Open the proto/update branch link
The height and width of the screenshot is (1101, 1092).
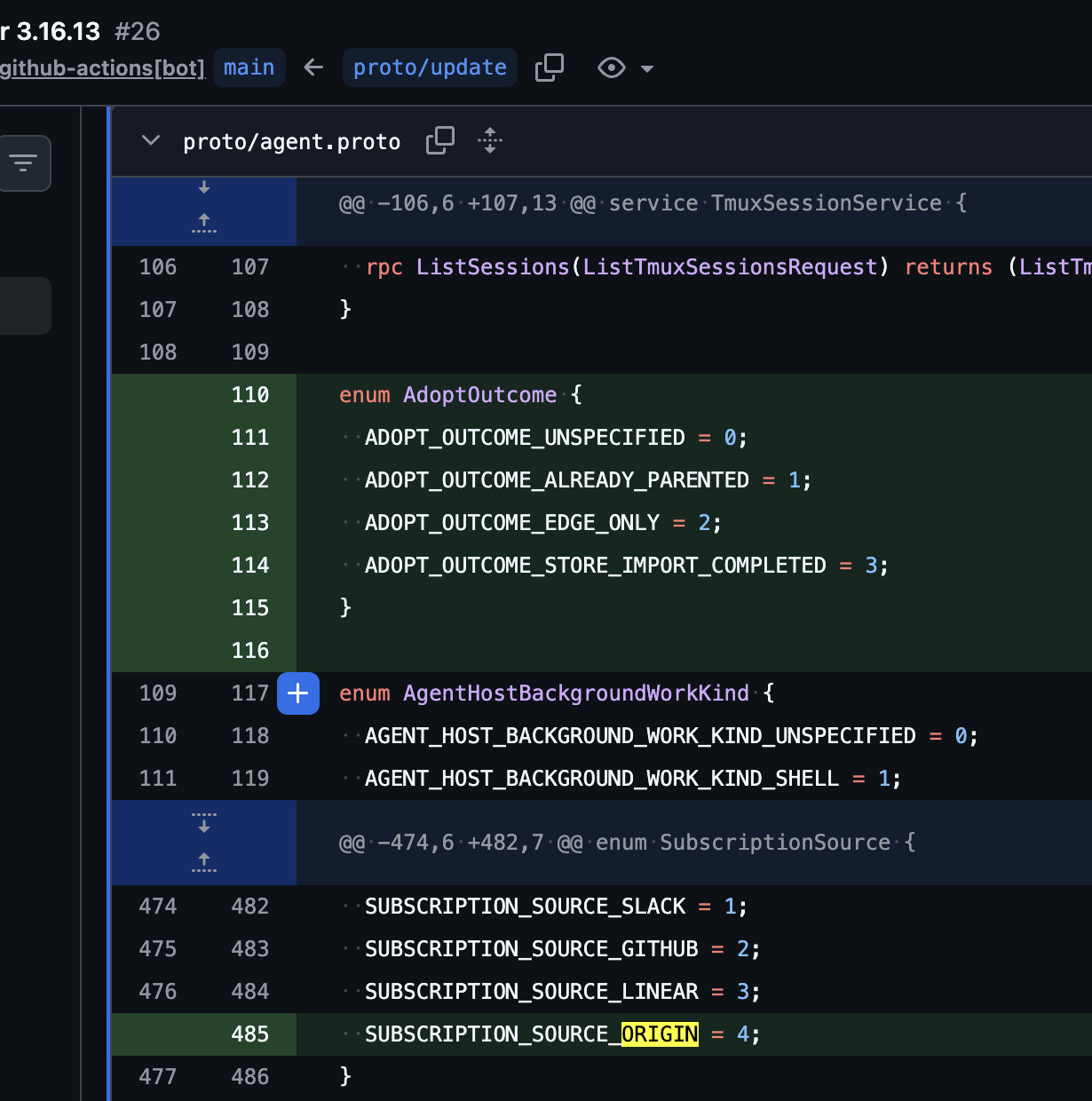(430, 67)
